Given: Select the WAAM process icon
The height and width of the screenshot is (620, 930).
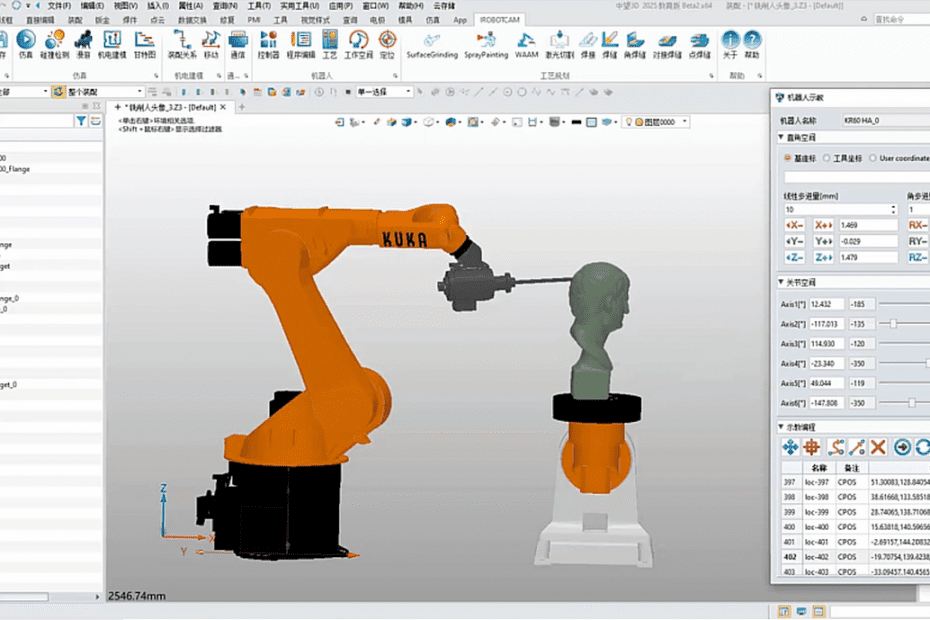Looking at the screenshot, I should pyautogui.click(x=526, y=42).
